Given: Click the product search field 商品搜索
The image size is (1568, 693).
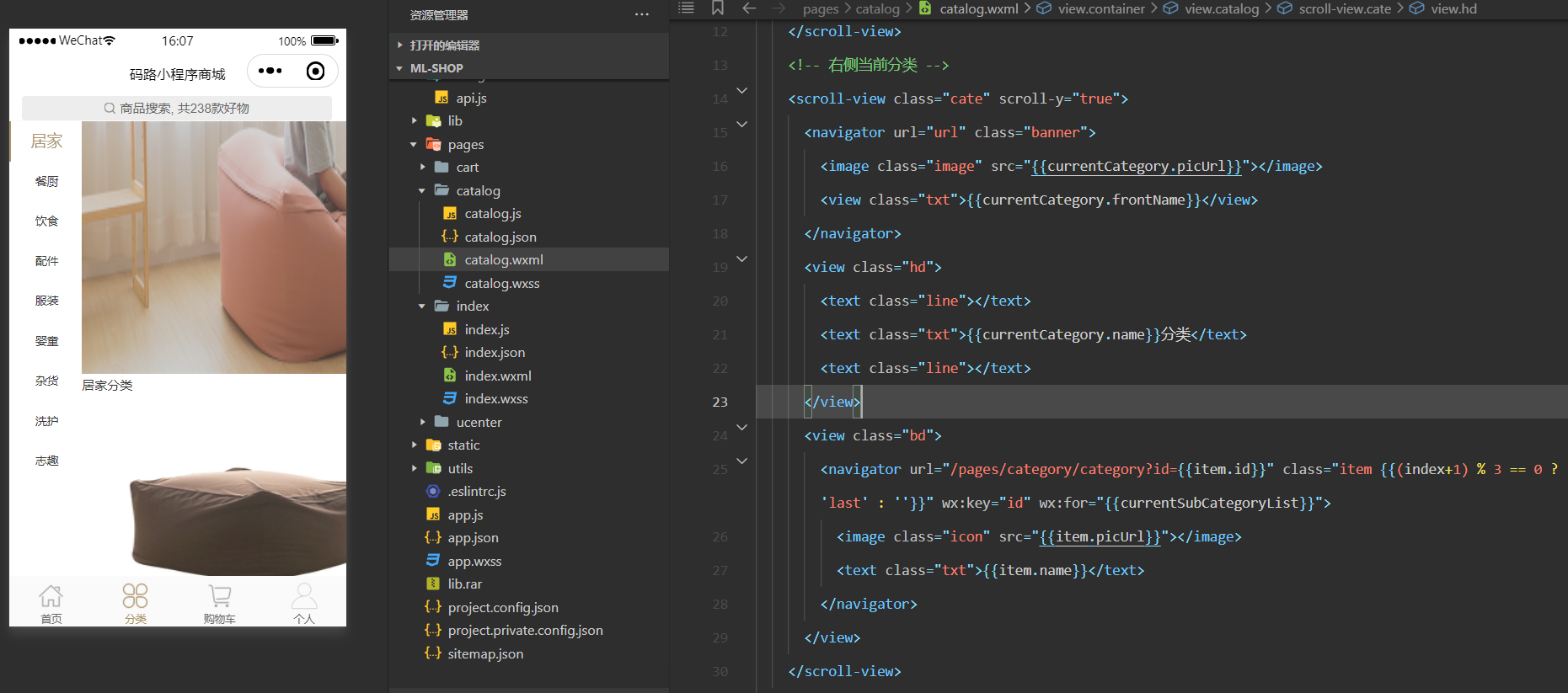Looking at the screenshot, I should pyautogui.click(x=177, y=108).
